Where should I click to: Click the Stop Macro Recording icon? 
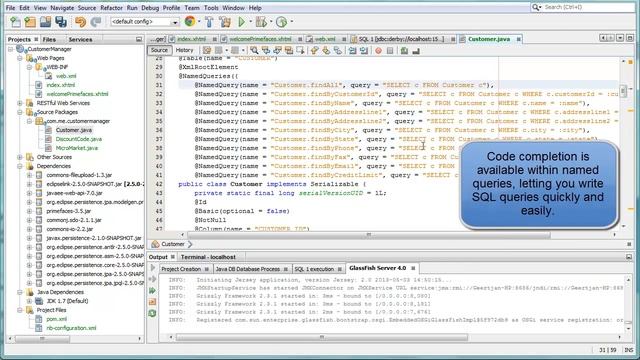click(390, 51)
